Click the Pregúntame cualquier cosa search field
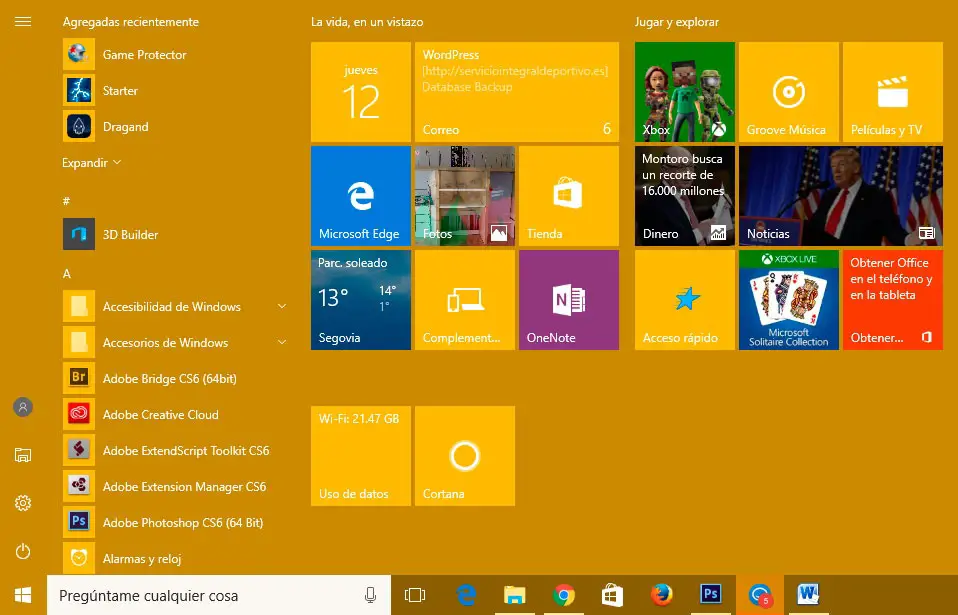Viewport: 958px width, 615px height. [200, 596]
